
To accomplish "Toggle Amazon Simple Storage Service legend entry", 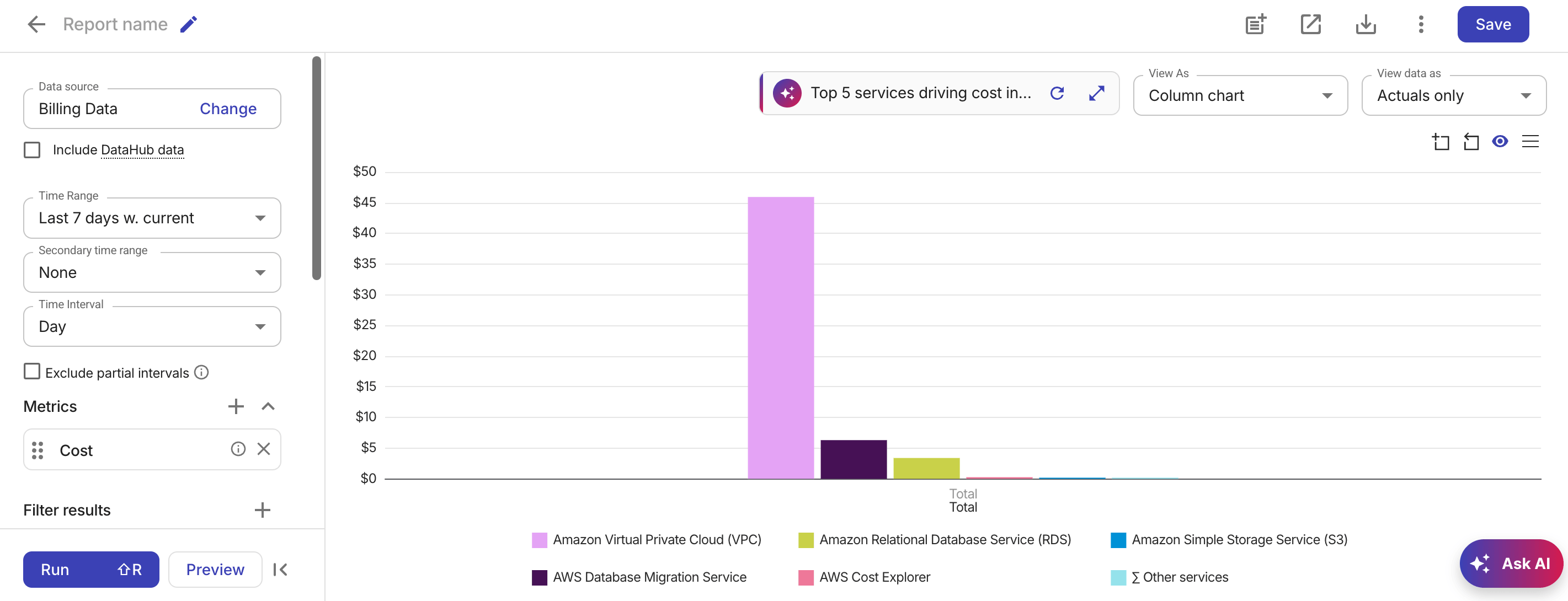I will [1229, 540].
